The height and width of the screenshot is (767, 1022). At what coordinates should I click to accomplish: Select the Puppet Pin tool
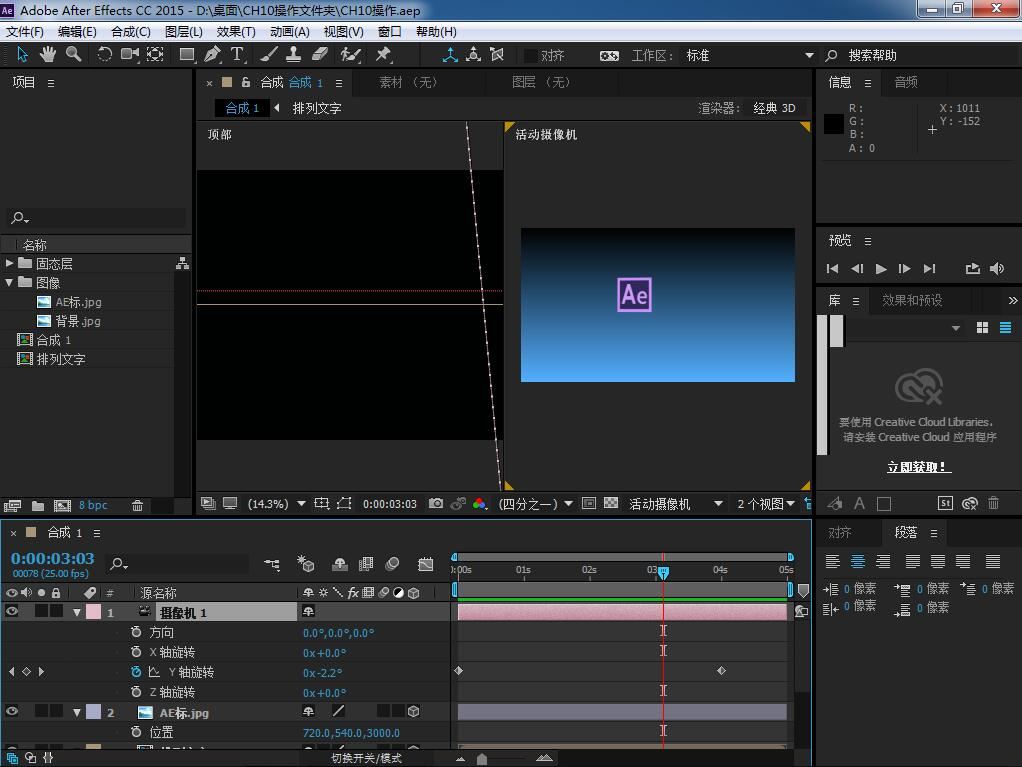383,55
